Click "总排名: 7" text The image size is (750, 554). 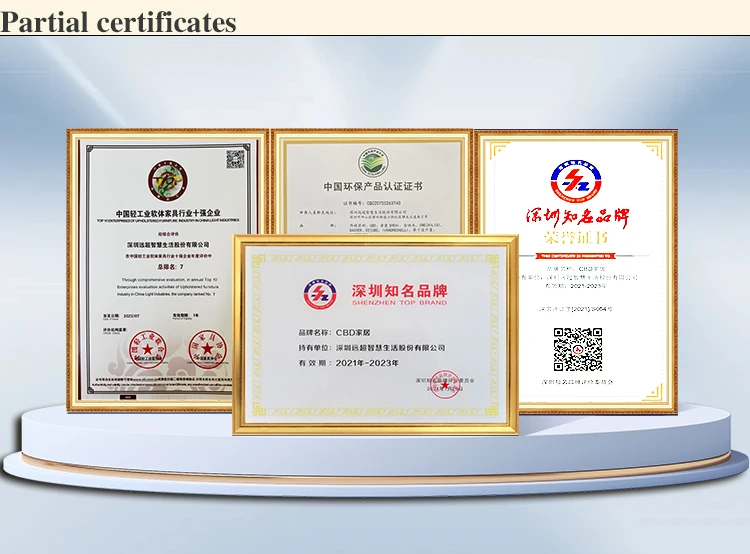[170, 266]
